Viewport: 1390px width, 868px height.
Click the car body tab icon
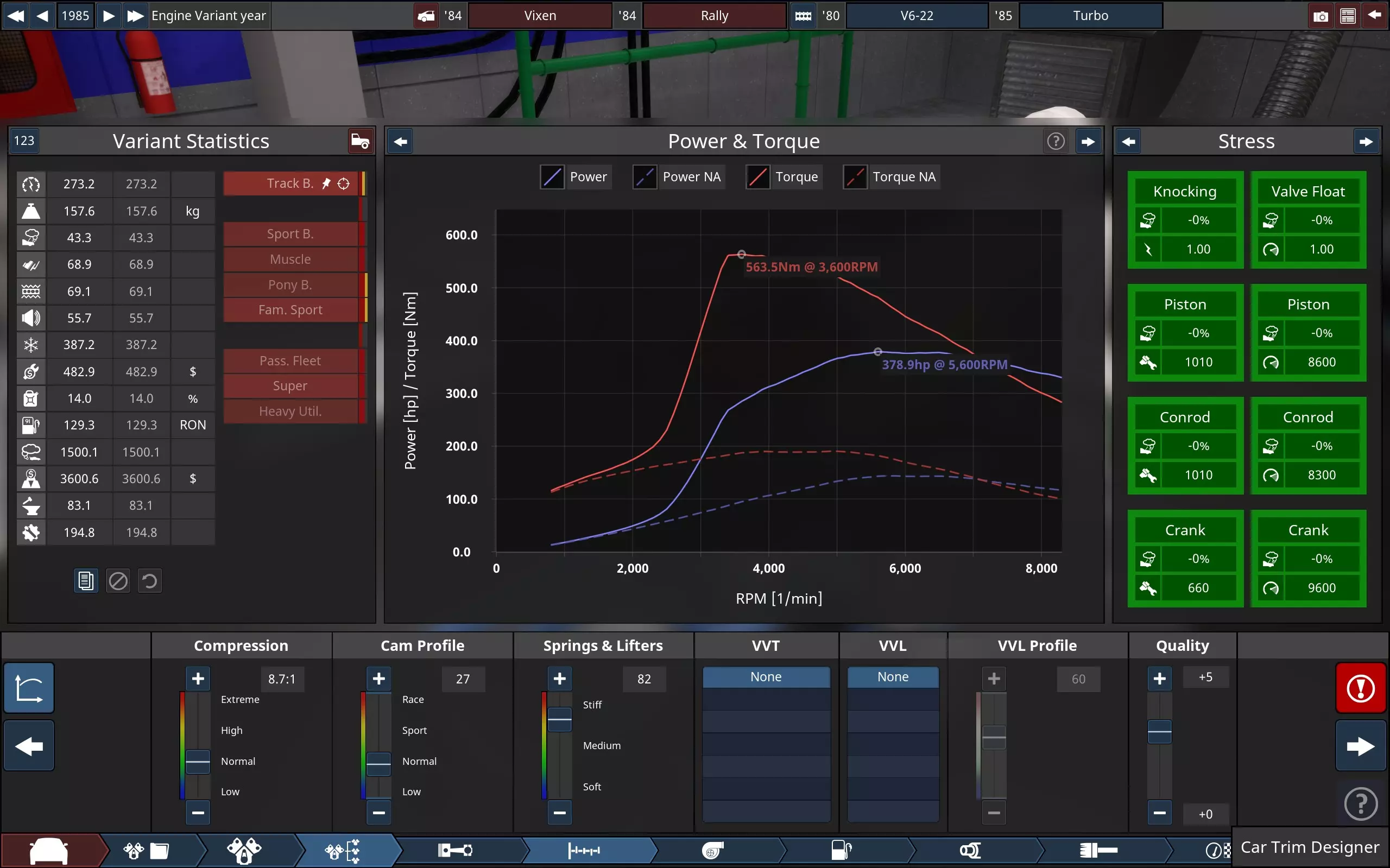49,850
